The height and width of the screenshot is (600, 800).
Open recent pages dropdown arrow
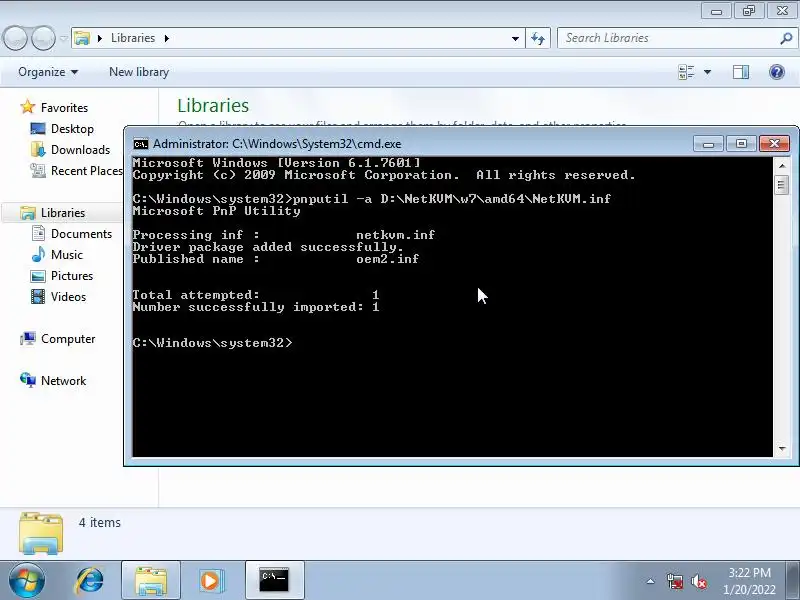[63, 38]
